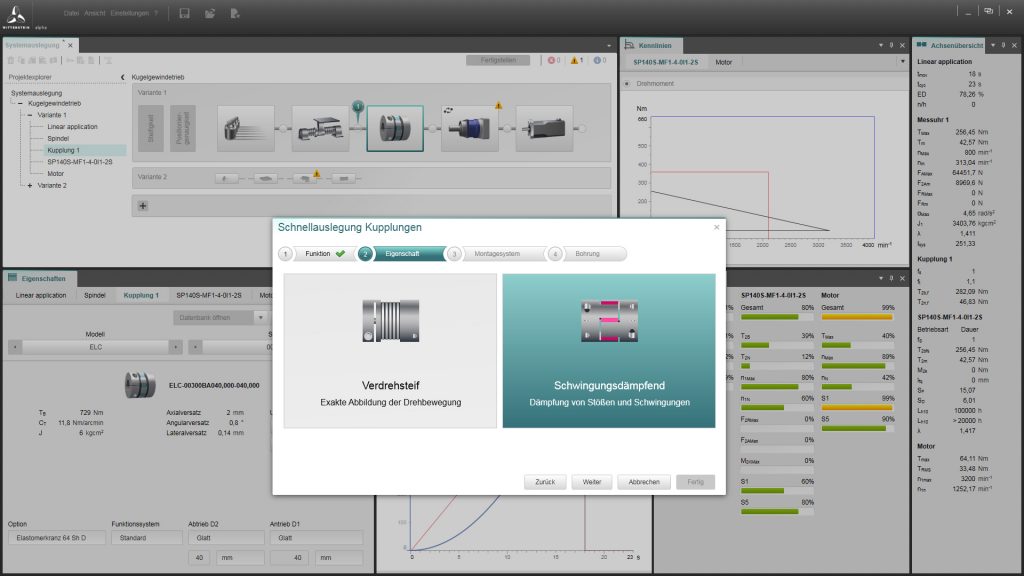Select the spindle component icon in Variante 1
This screenshot has width=1024, height=576.
tap(320, 128)
